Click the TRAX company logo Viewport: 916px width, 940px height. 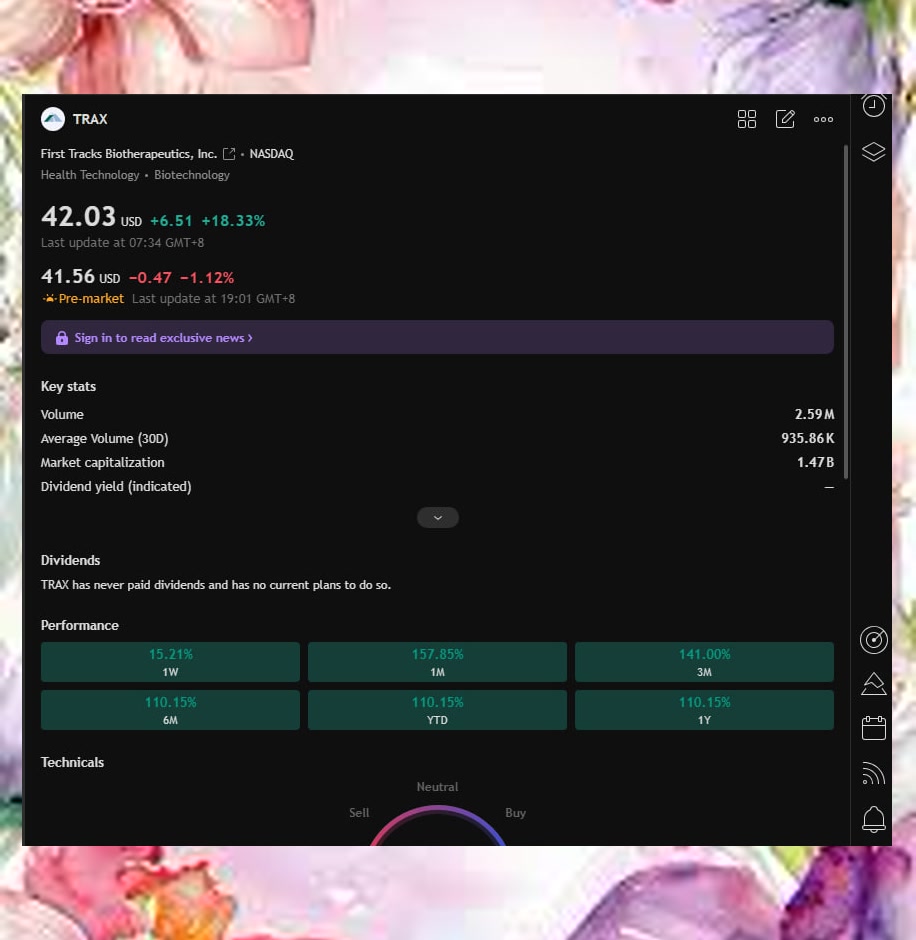[x=53, y=119]
